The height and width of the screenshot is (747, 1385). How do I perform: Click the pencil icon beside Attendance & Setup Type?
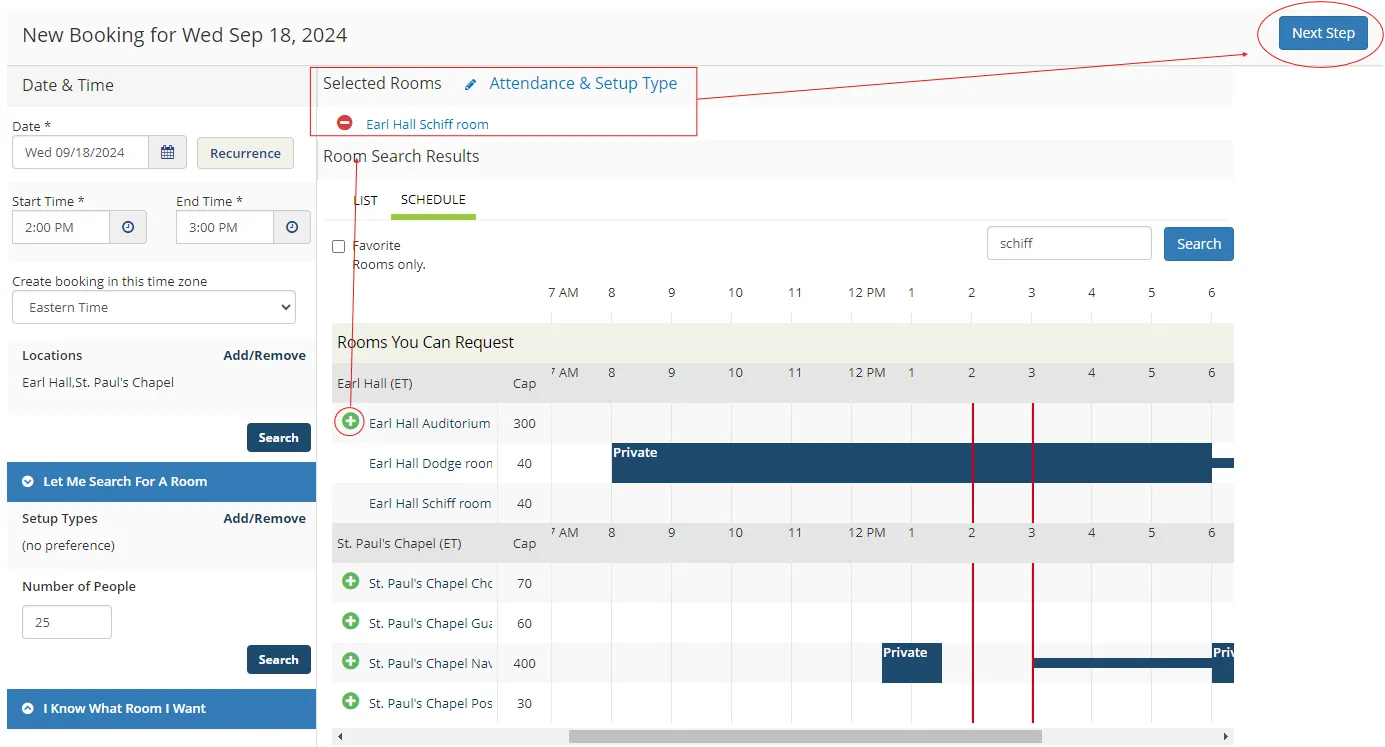point(471,85)
